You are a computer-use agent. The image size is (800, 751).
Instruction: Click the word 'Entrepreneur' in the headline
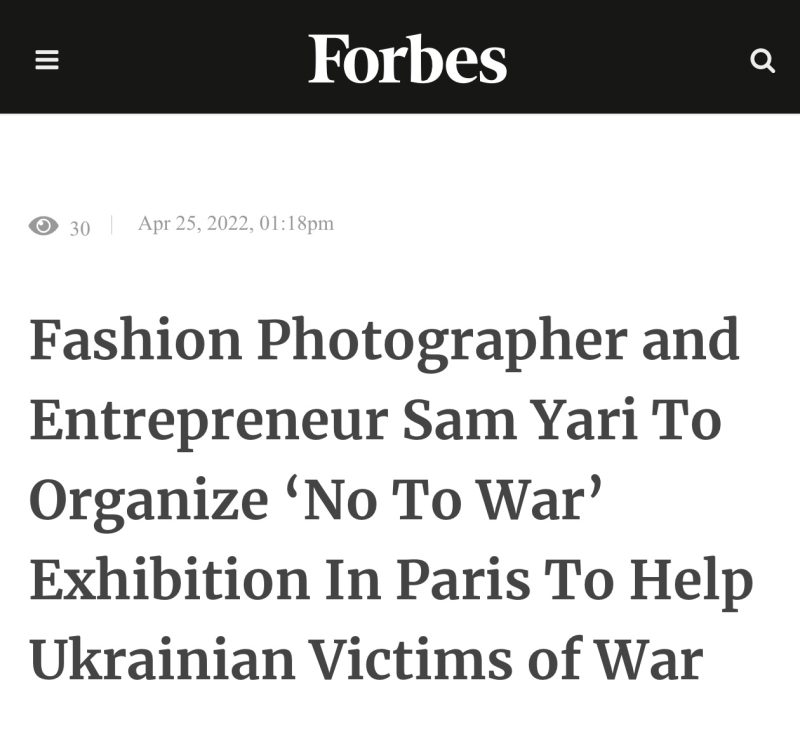tap(207, 423)
